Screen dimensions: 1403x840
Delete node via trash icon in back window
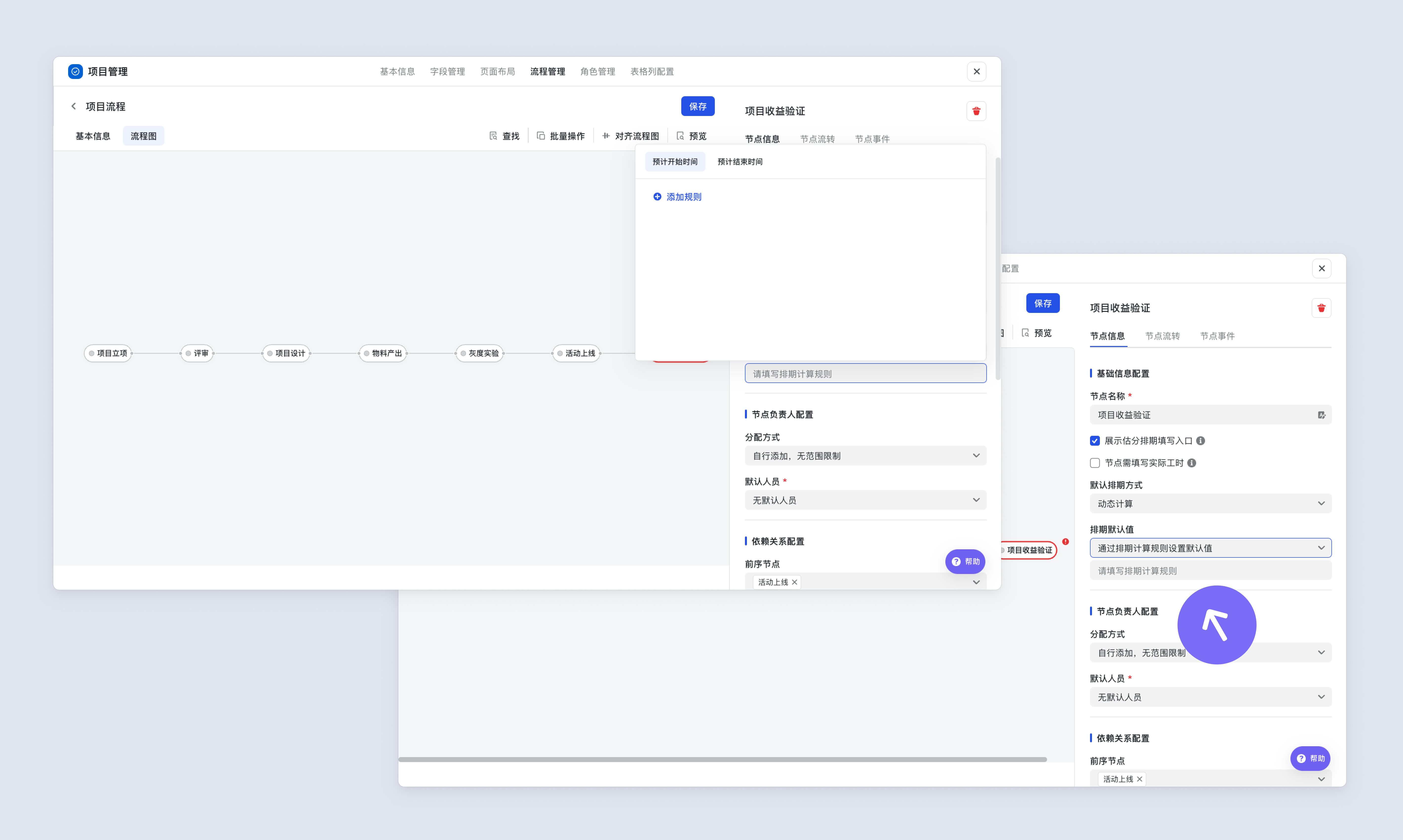[1322, 308]
